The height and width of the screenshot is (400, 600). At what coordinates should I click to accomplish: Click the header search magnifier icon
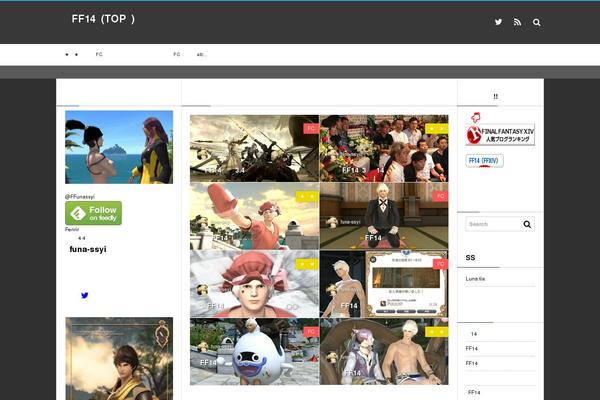pyautogui.click(x=536, y=22)
